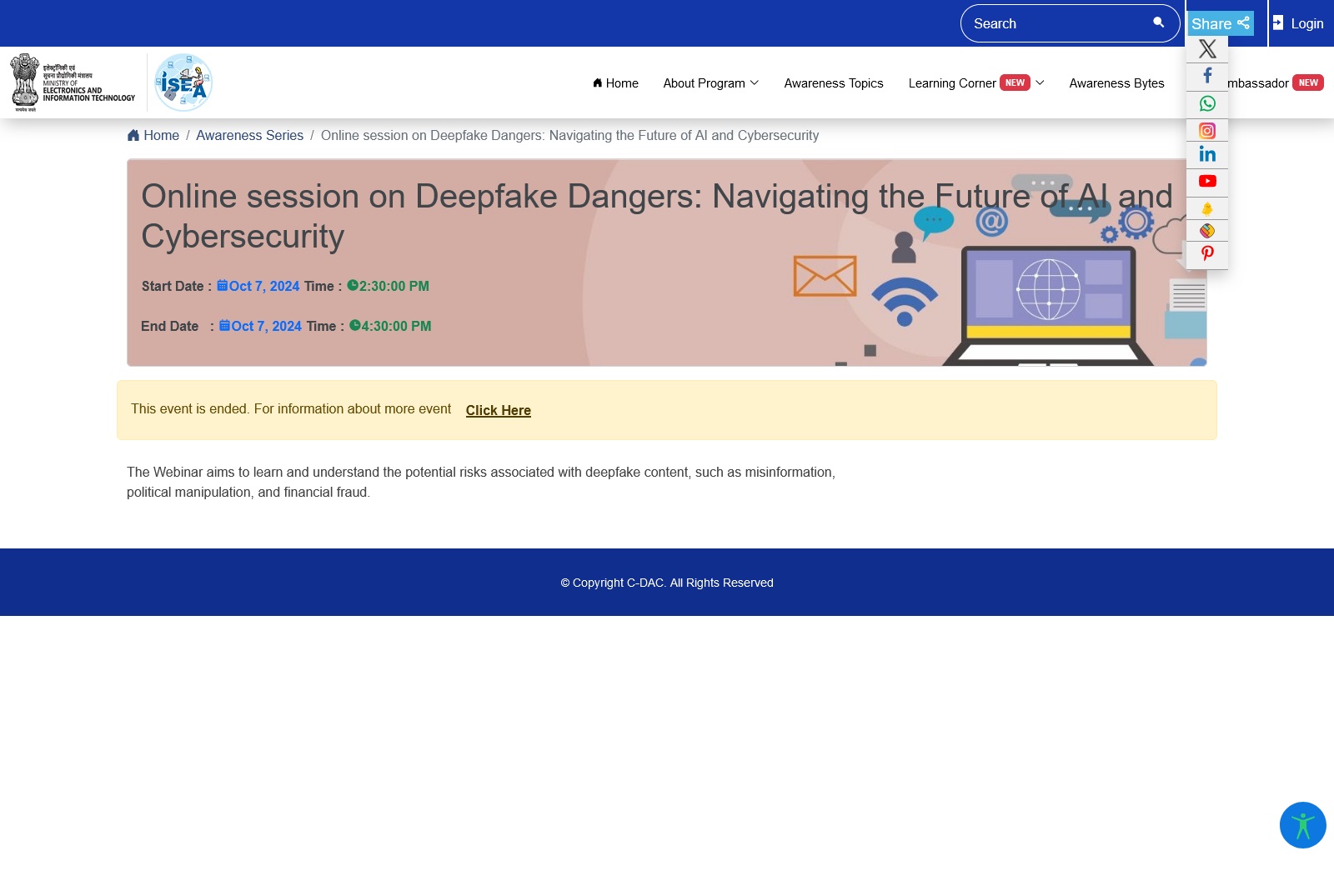Expand the About Program dropdown
Screen dimensions: 1334x896
(x=710, y=83)
